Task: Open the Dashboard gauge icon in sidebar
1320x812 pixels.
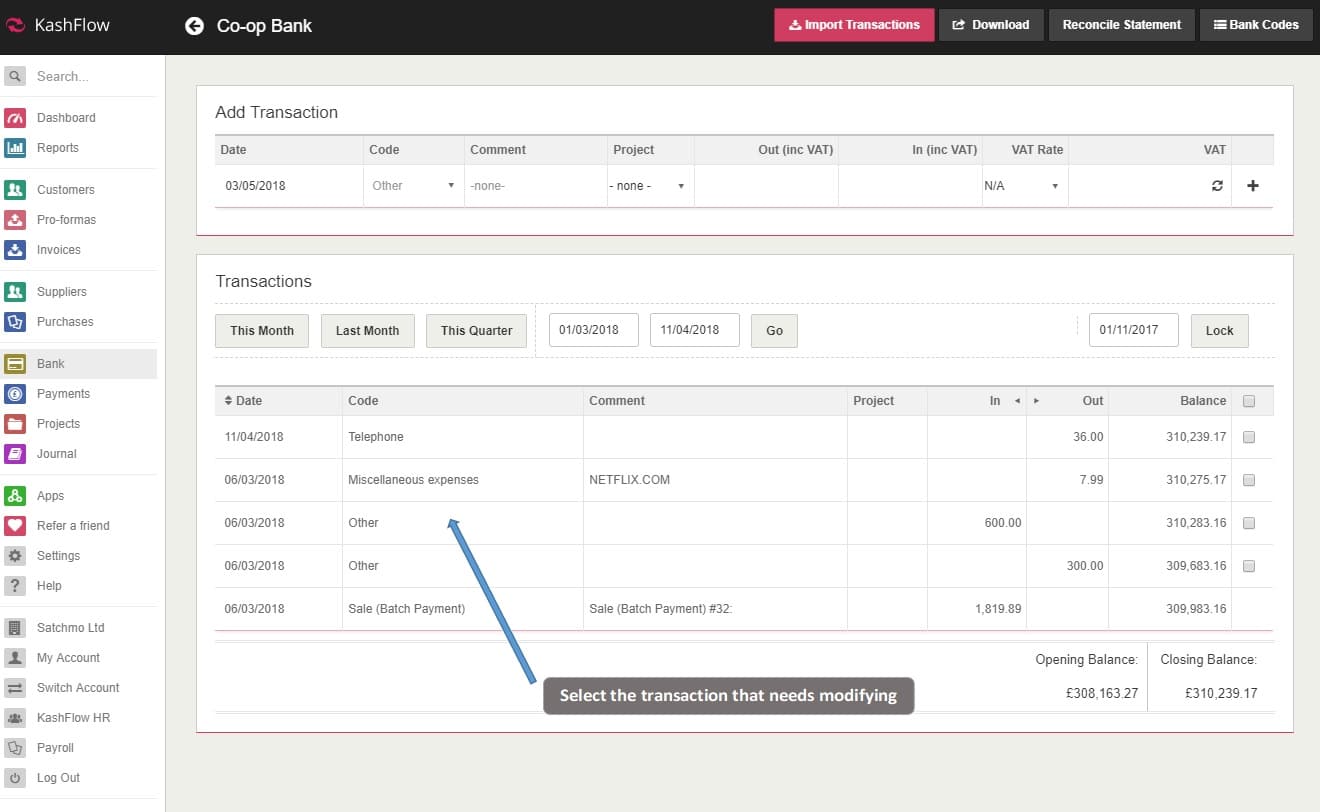Action: tap(15, 118)
